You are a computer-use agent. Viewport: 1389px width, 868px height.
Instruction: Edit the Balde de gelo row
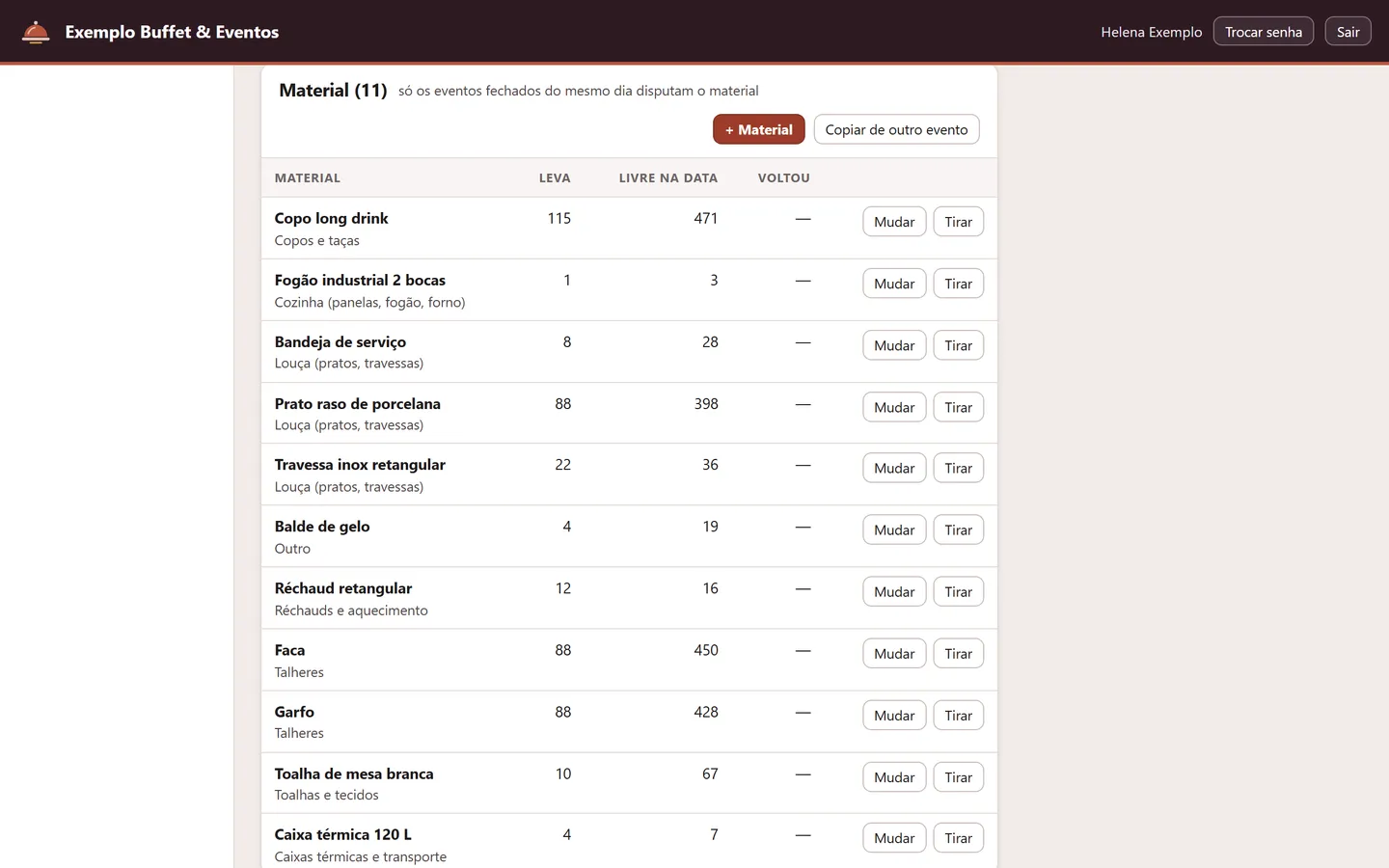tap(894, 529)
